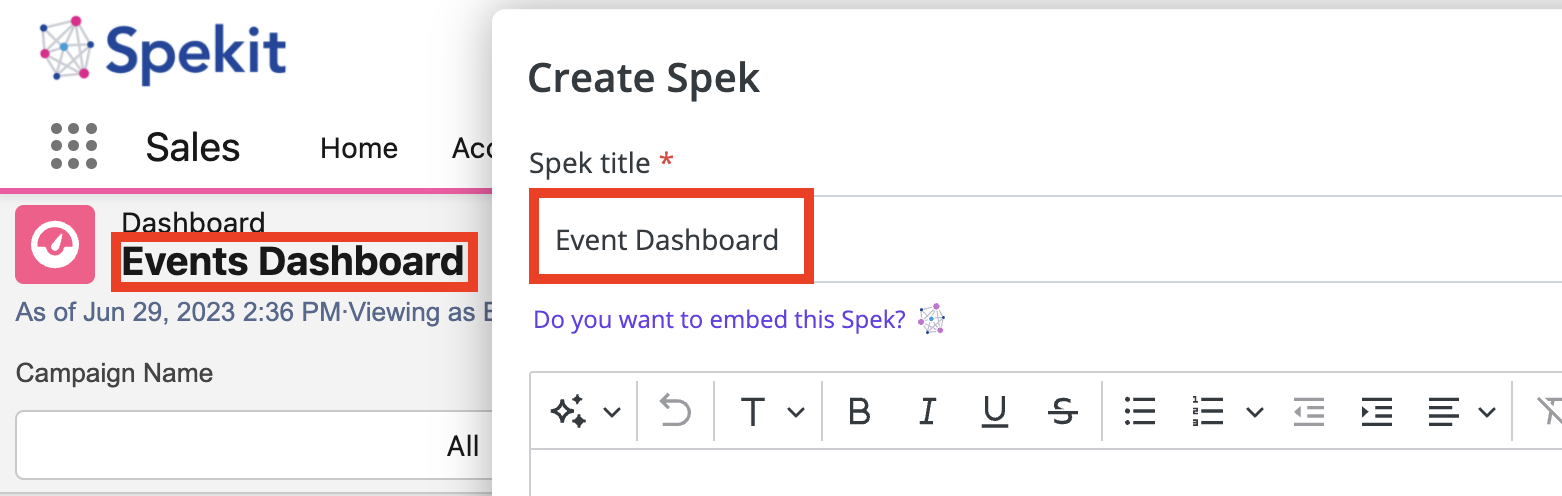The image size is (1562, 496).
Task: Click the Spek title input field
Action: [1045, 239]
